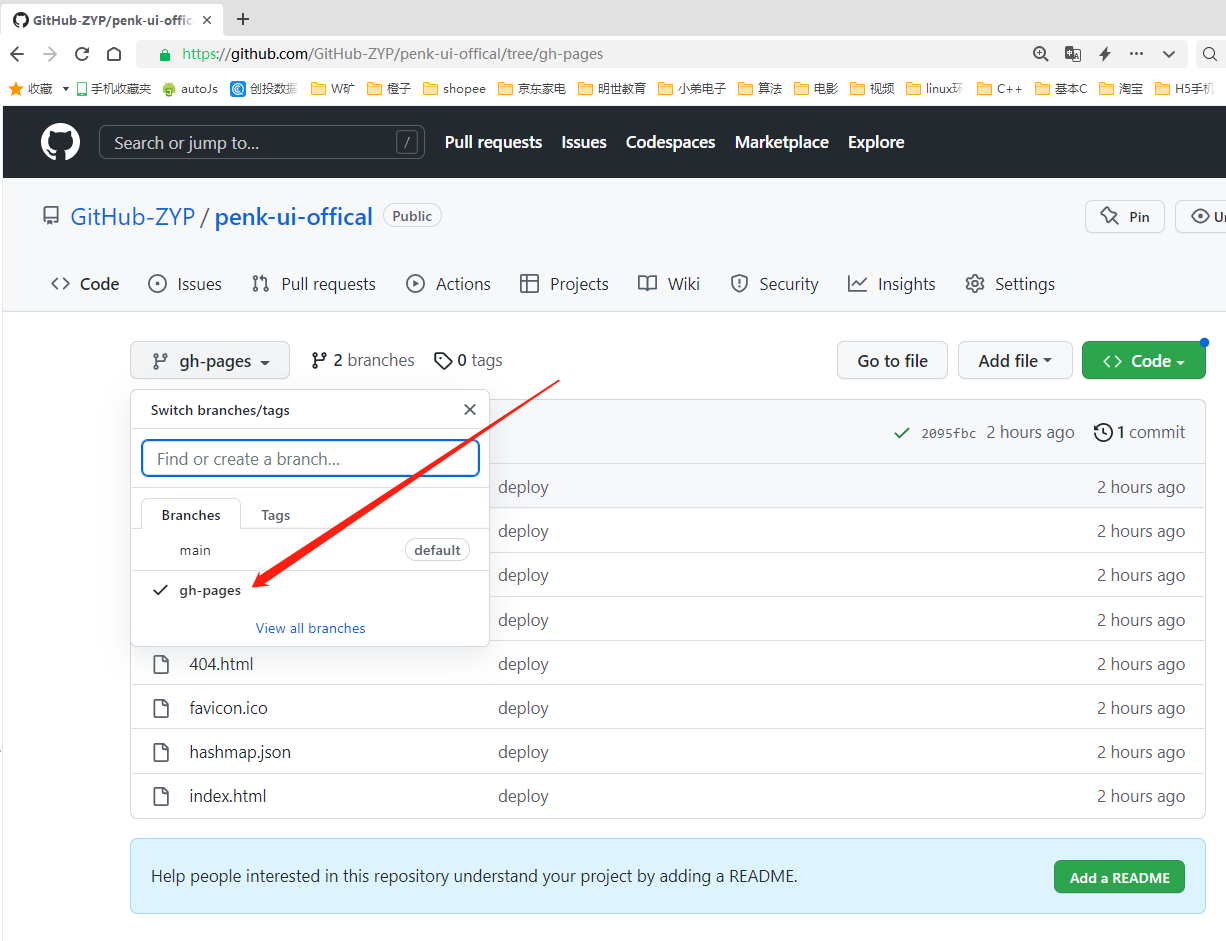Image resolution: width=1226 pixels, height=941 pixels.
Task: Open the shopee bookmark folder
Action: pos(454,88)
